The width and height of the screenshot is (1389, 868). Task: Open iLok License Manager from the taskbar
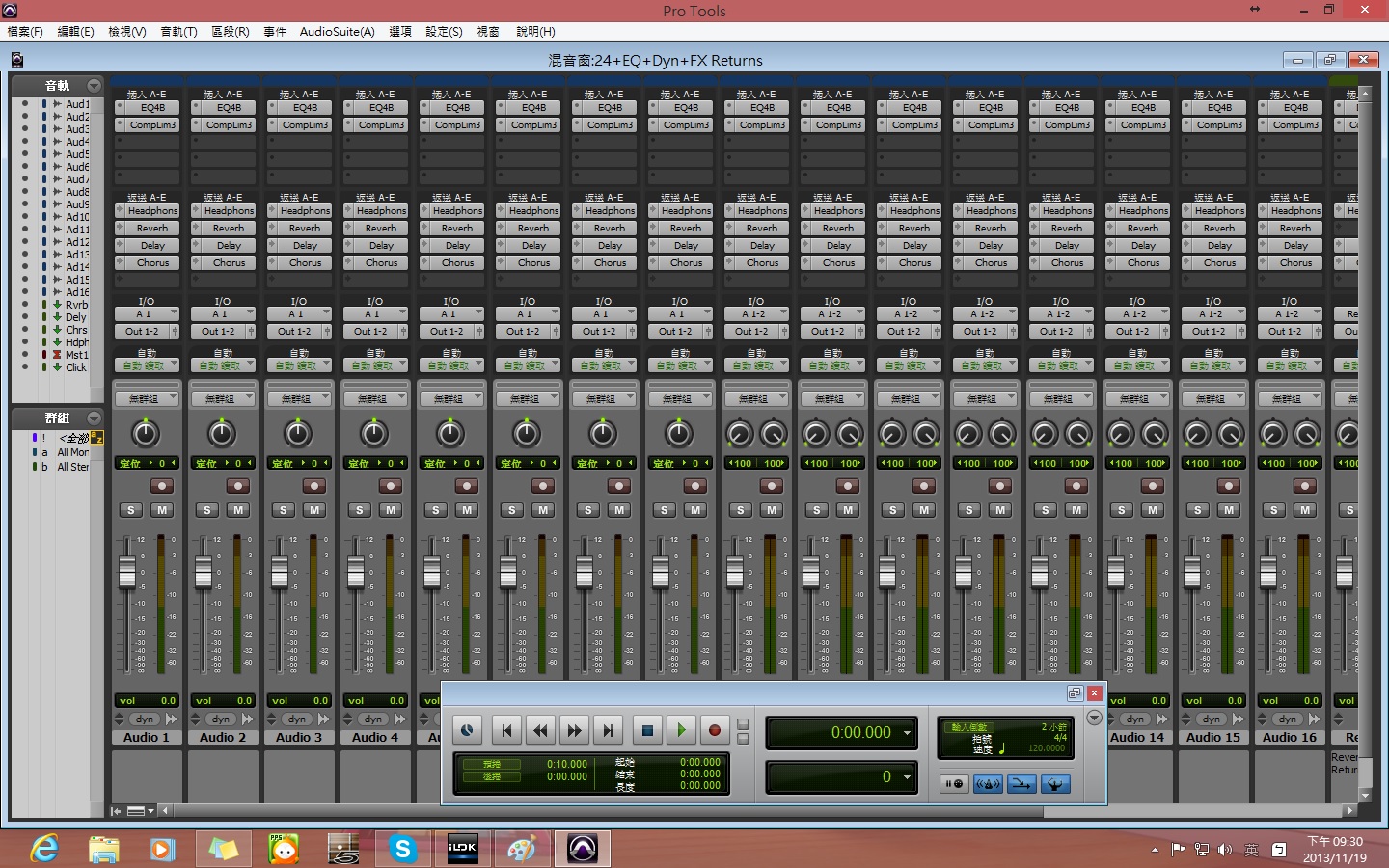click(x=463, y=849)
